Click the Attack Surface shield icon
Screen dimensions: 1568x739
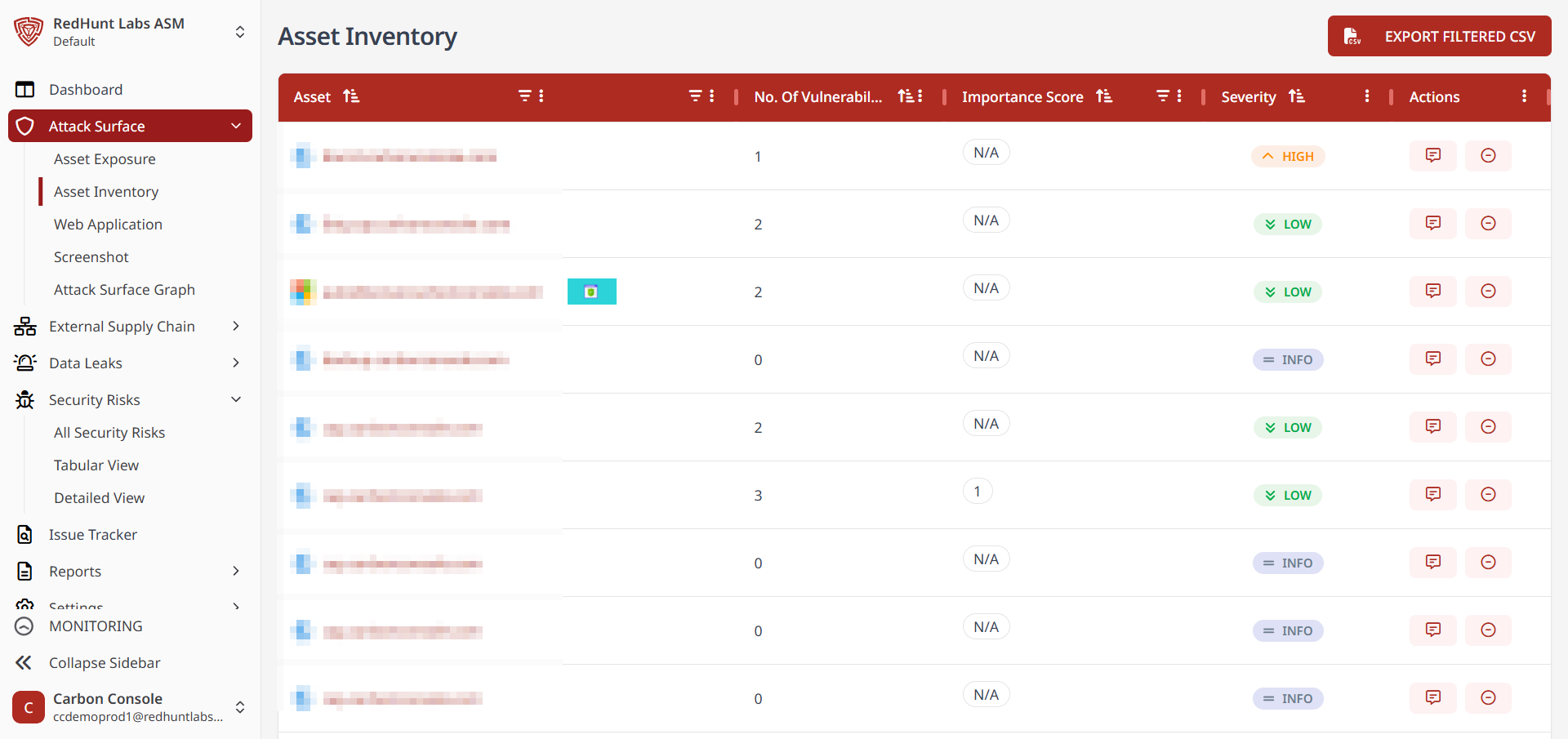coord(25,127)
